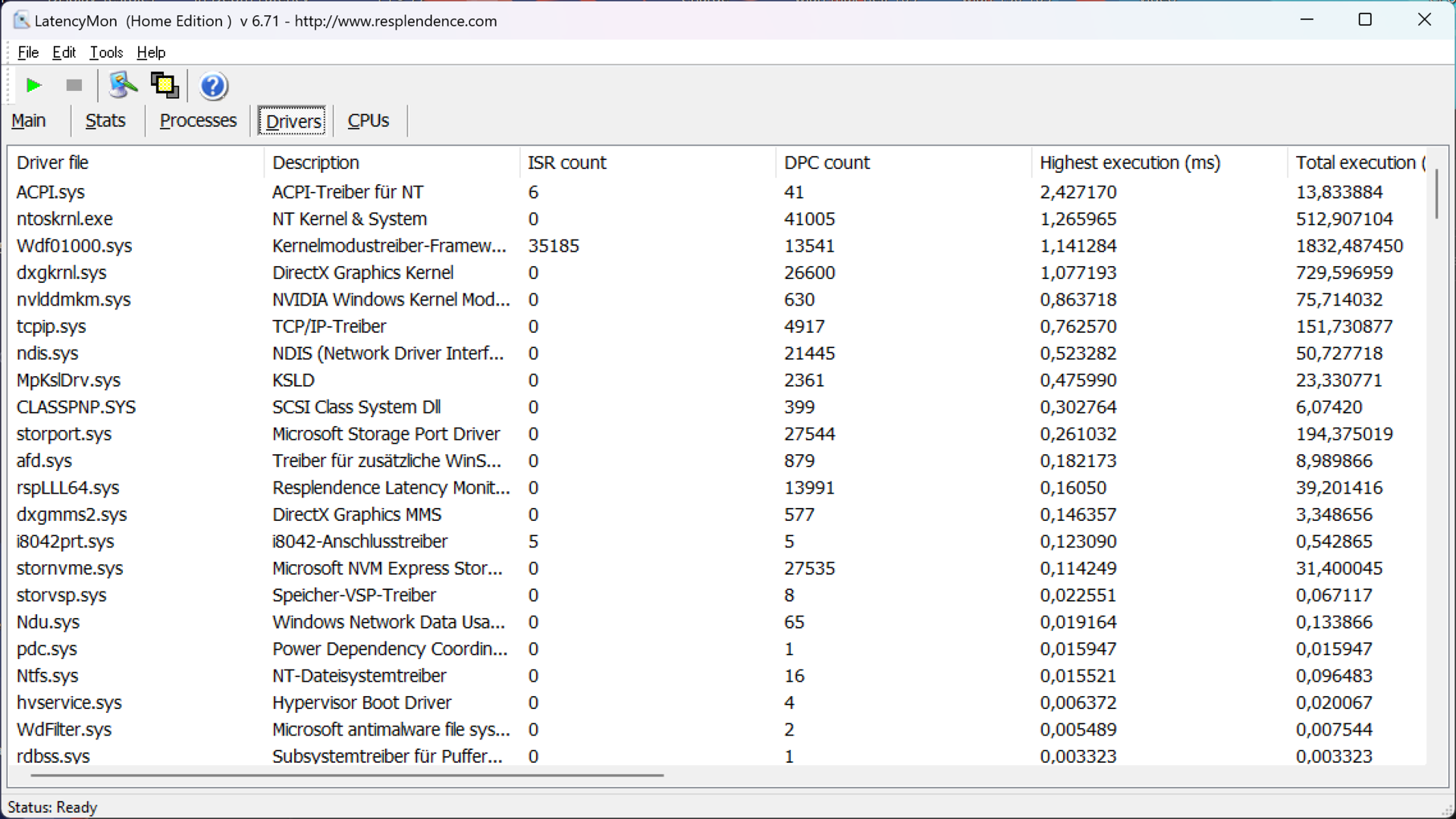Switch to the Stats tab

pos(105,121)
